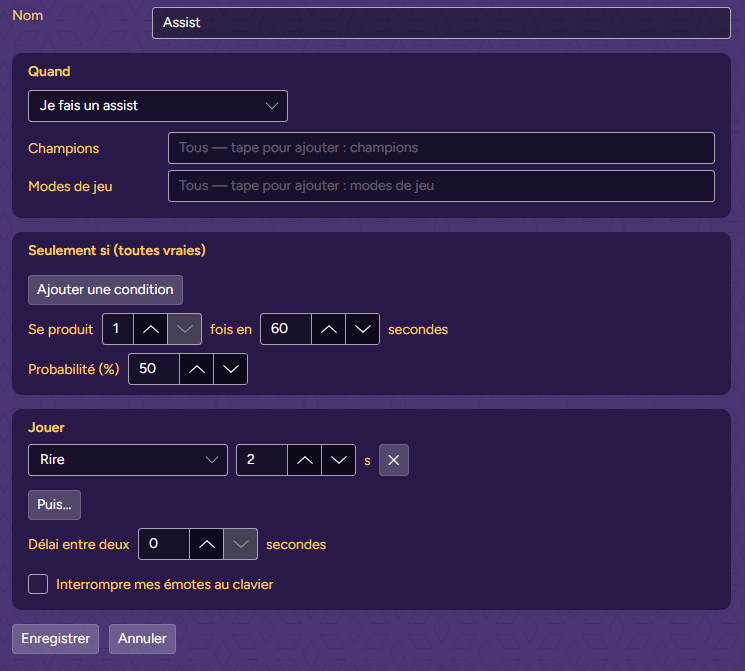Image resolution: width=745 pixels, height=671 pixels.
Task: Click the Rire duration field showing 2
Action: tap(262, 460)
